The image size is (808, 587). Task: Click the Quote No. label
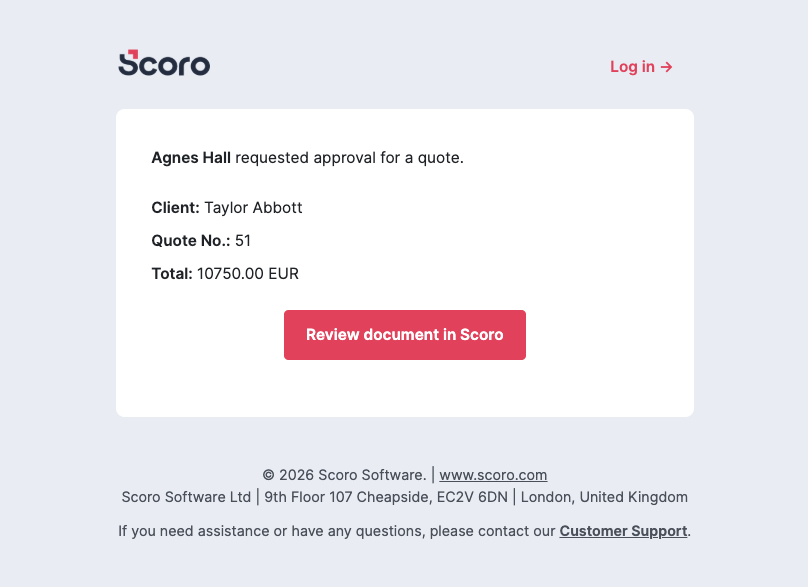191,240
